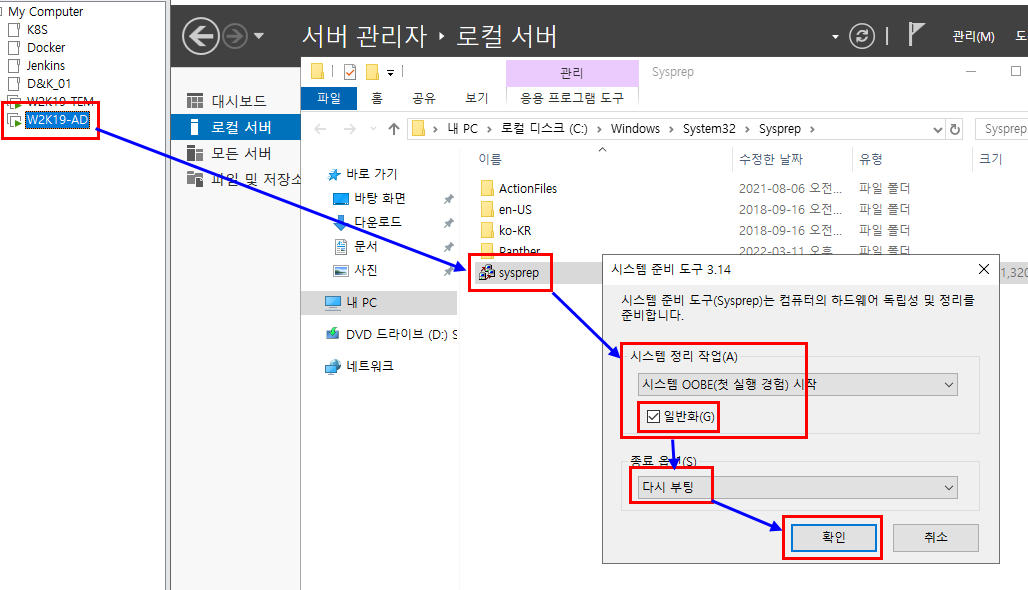Click the Explorer back navigation arrow
This screenshot has width=1028, height=590.
point(320,129)
